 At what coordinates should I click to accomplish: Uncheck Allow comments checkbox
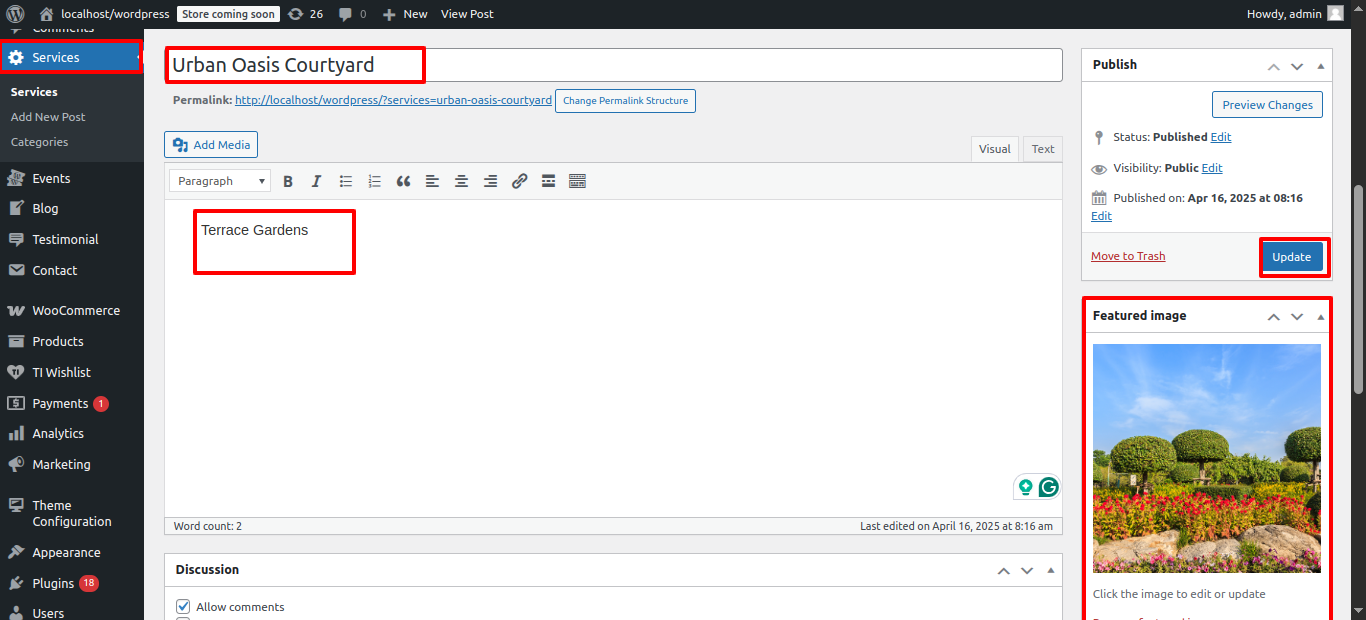[x=183, y=606]
